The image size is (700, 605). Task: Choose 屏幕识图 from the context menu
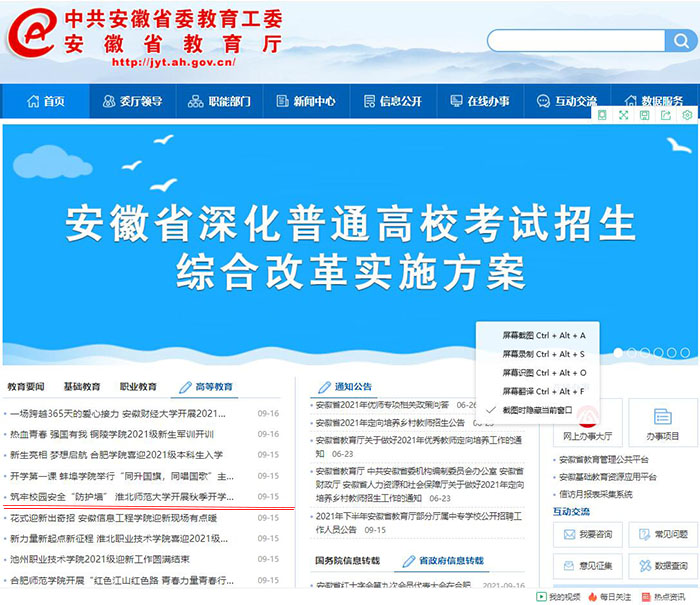click(x=544, y=373)
